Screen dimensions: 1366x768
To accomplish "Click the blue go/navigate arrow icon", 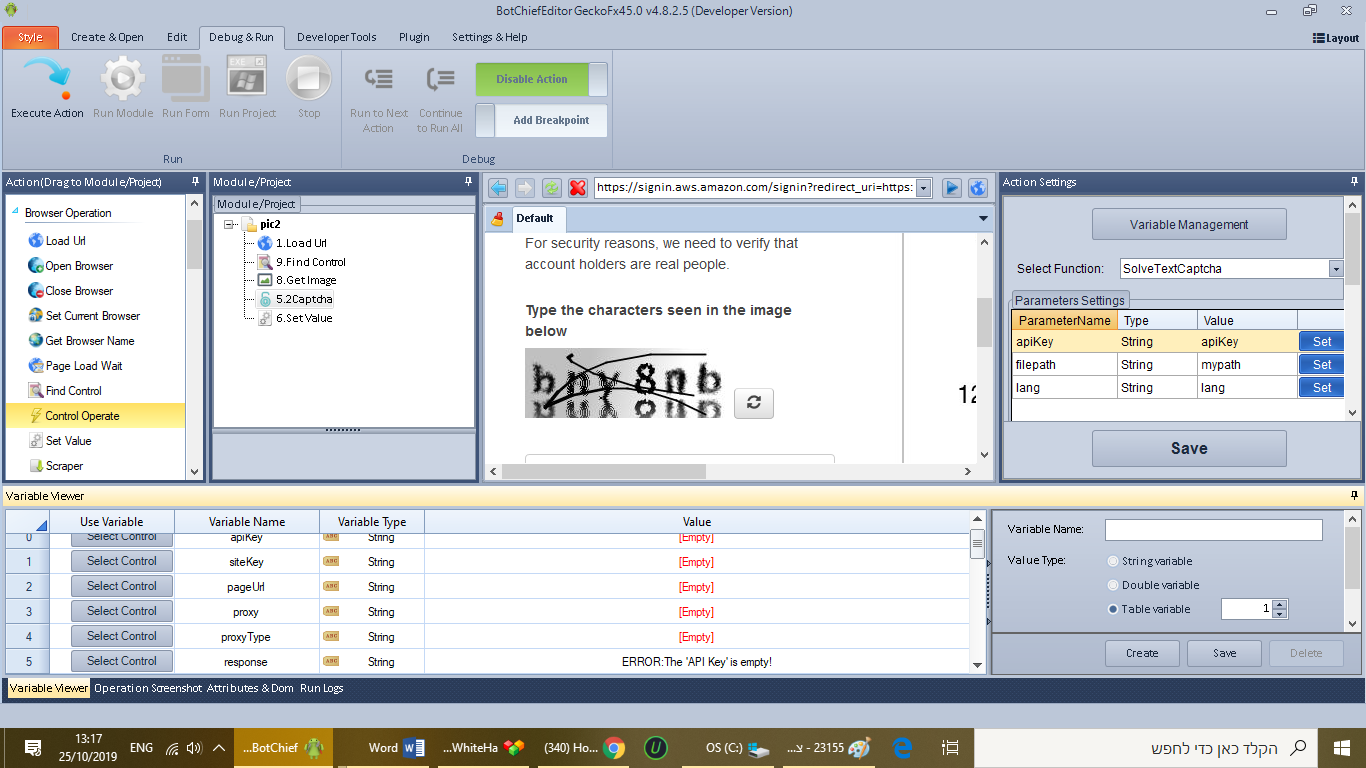I will coord(952,188).
